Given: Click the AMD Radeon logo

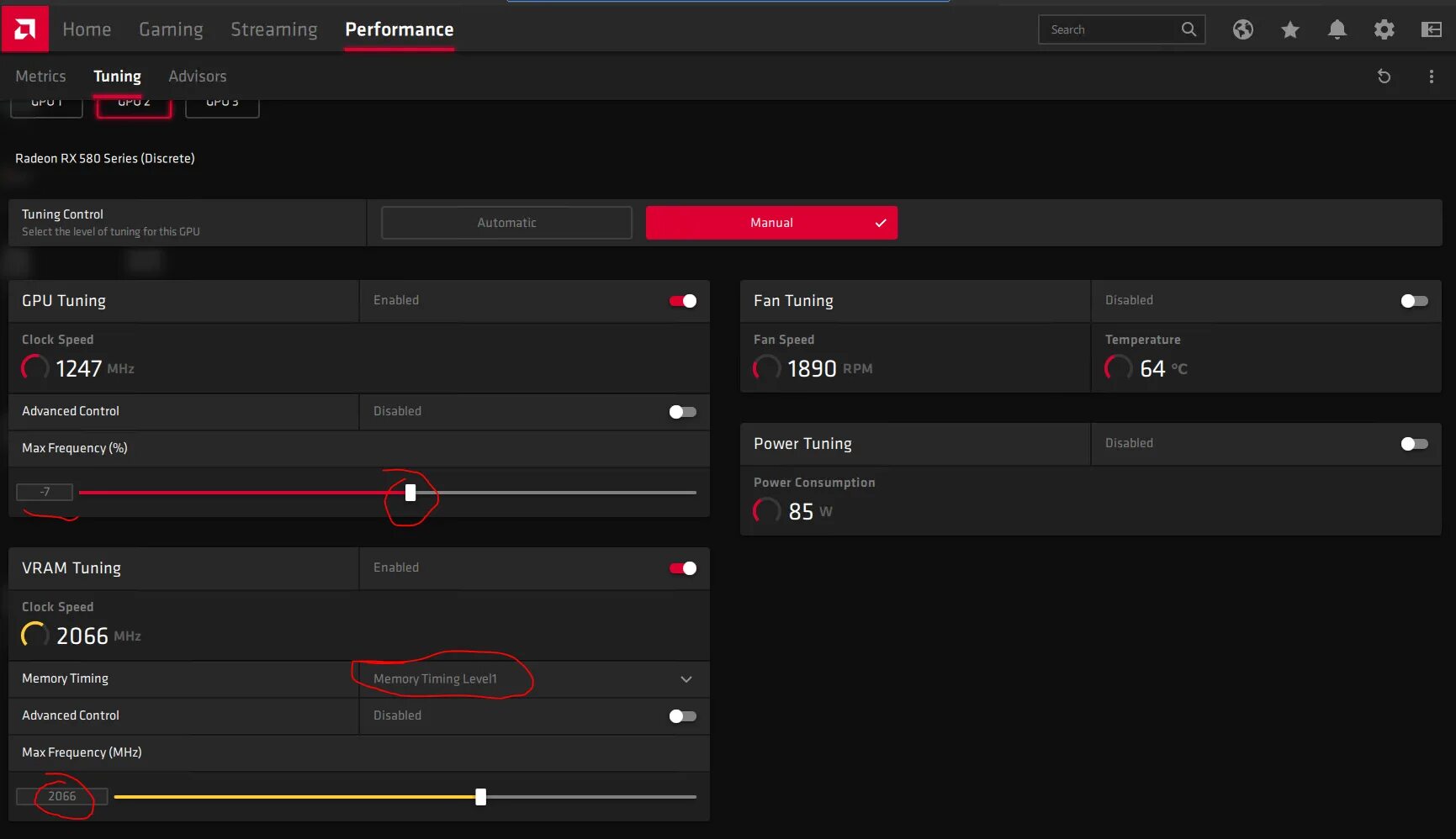Looking at the screenshot, I should pos(24,27).
